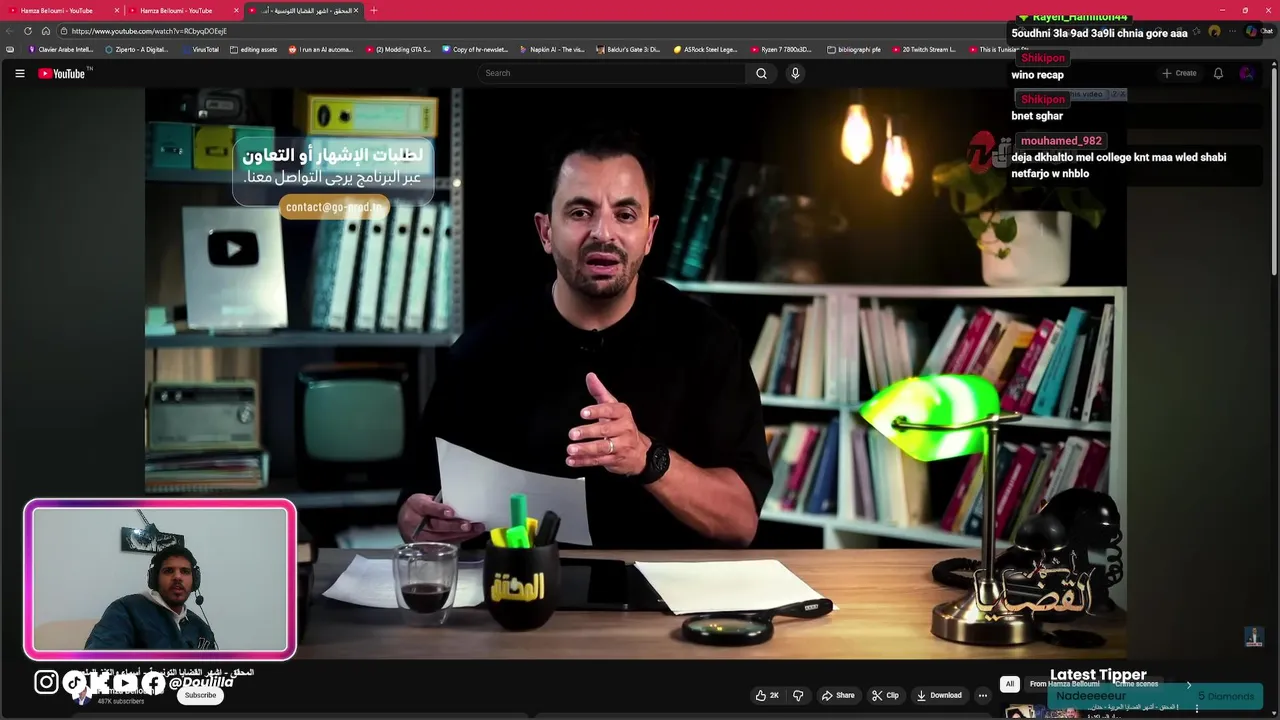This screenshot has height=720, width=1280.
Task: Click the search magnifier button
Action: [761, 73]
